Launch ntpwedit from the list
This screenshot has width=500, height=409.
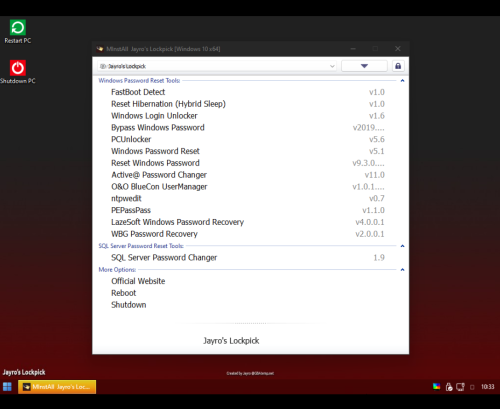pos(248,198)
